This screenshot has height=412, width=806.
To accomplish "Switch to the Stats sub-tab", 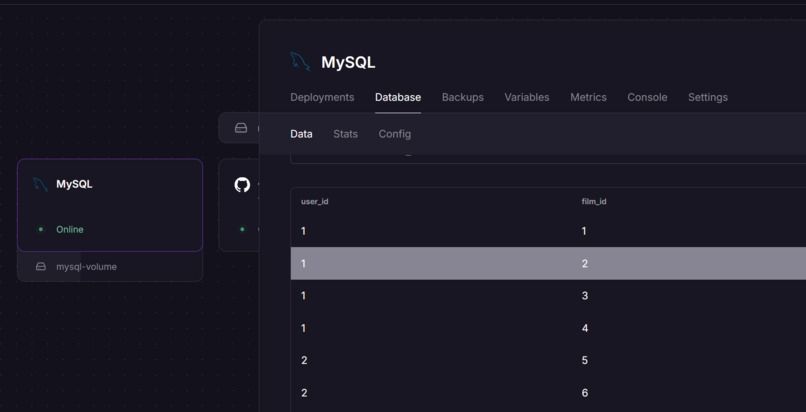I will click(x=345, y=134).
